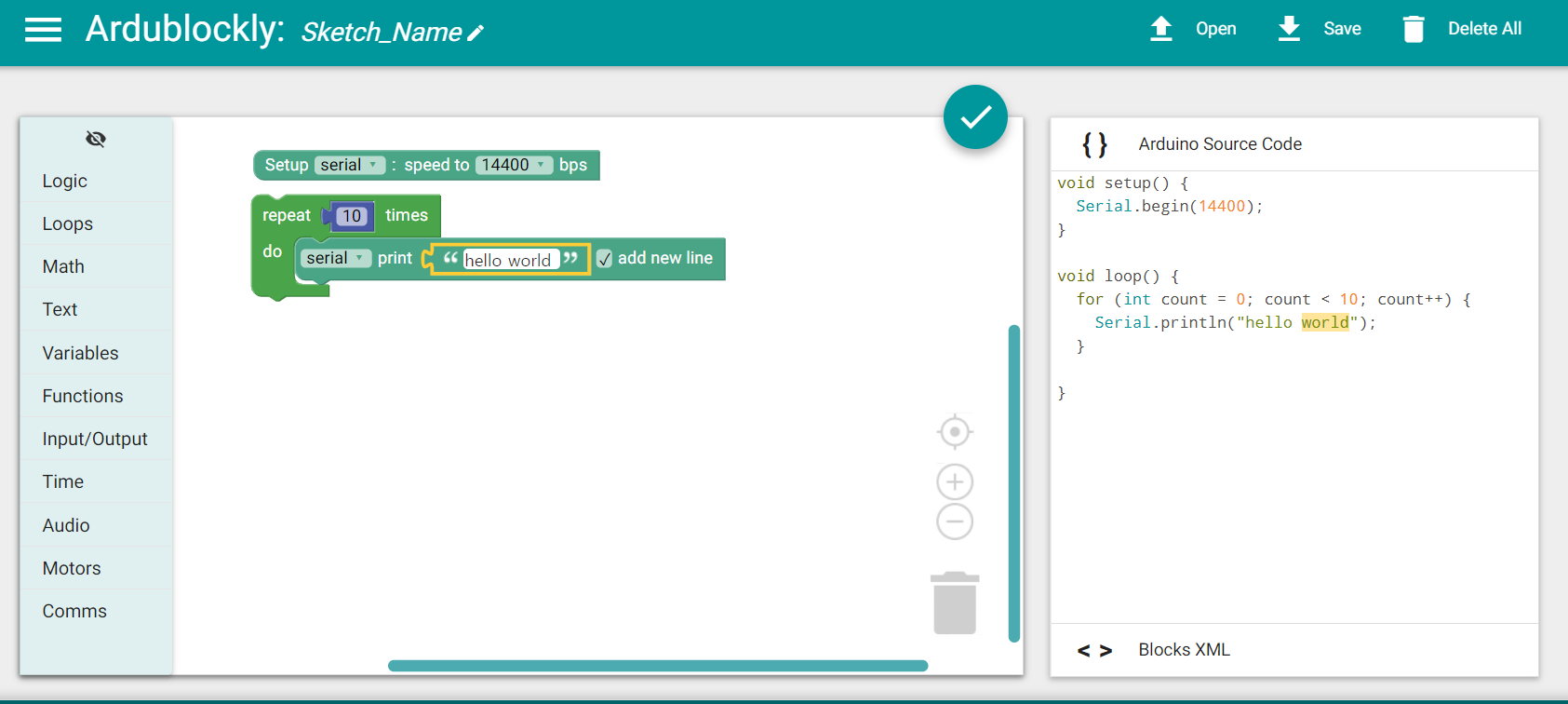Click the Delete All button label
The height and width of the screenshot is (704, 1568).
pyautogui.click(x=1484, y=29)
